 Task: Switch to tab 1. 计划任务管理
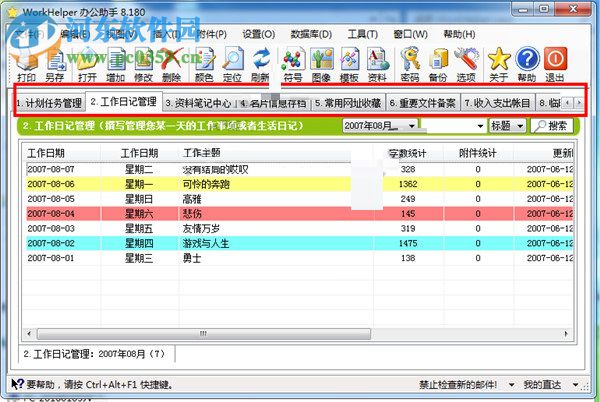[49, 103]
